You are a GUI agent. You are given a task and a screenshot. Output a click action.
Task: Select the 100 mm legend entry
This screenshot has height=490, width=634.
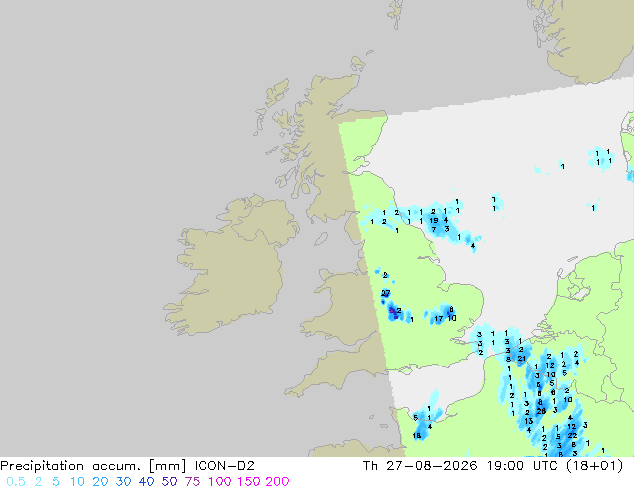tap(220, 482)
